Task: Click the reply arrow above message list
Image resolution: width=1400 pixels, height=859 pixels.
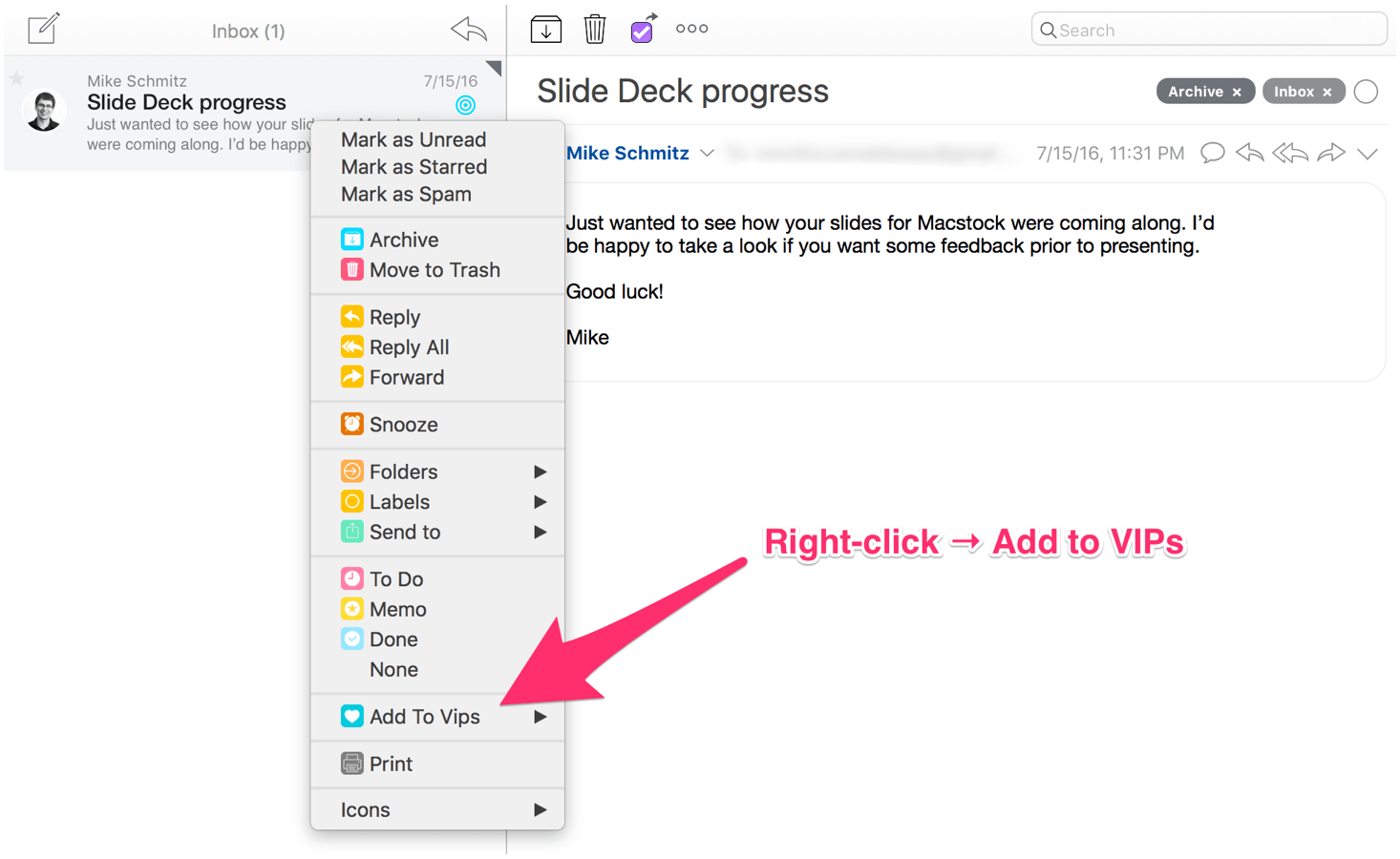Action: pyautogui.click(x=469, y=30)
